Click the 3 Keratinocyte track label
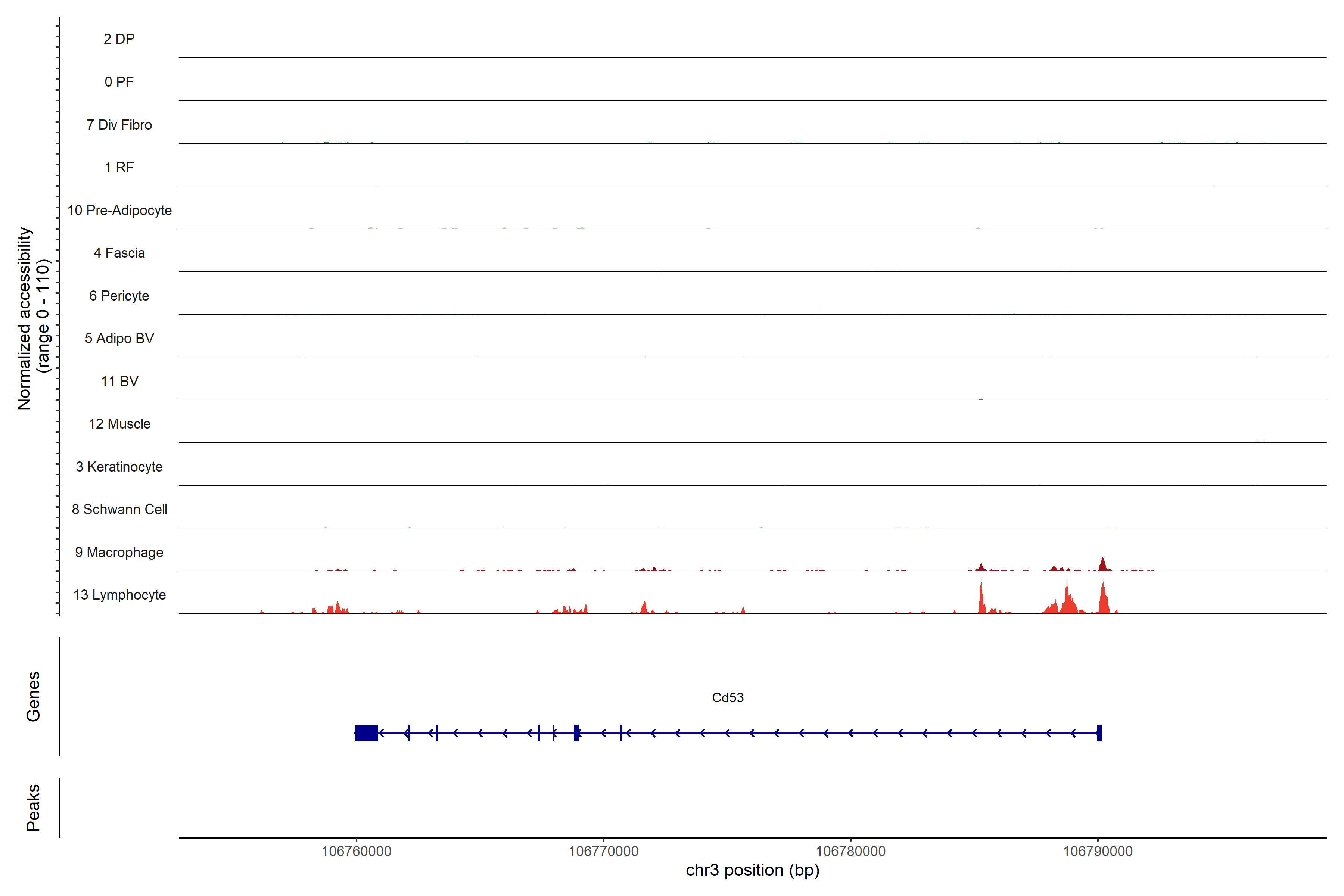 click(x=119, y=467)
